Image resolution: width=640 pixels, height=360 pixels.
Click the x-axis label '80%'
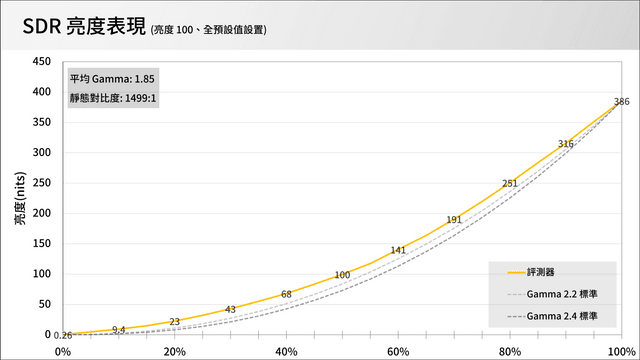(510, 351)
